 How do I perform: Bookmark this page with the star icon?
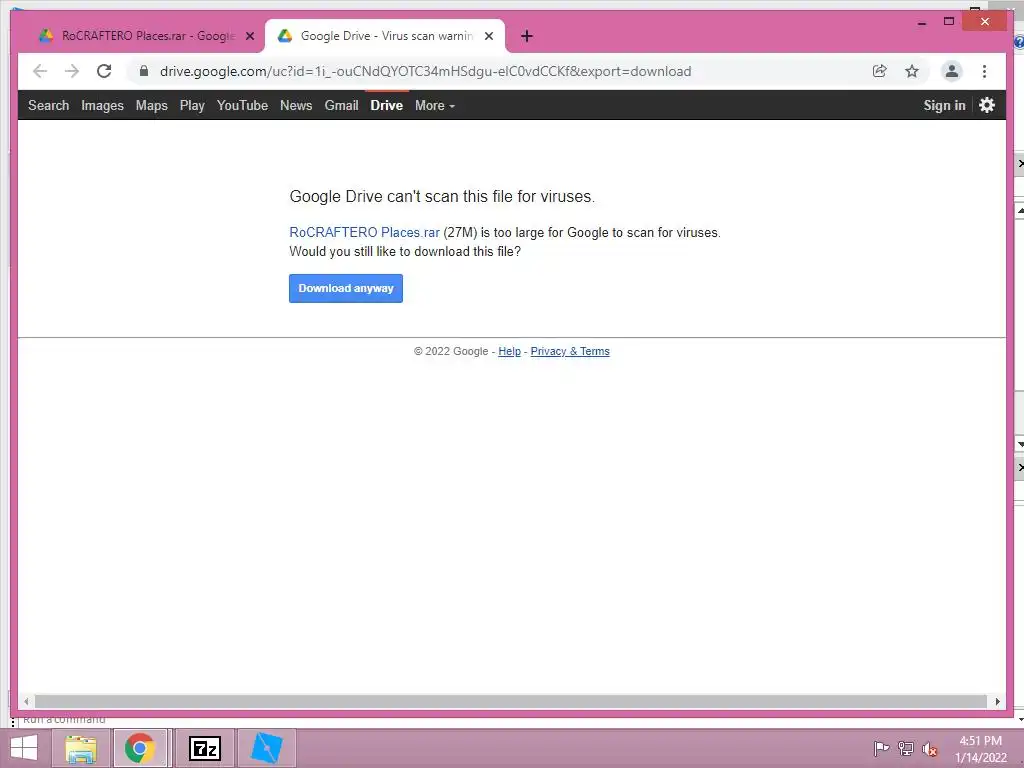912,71
